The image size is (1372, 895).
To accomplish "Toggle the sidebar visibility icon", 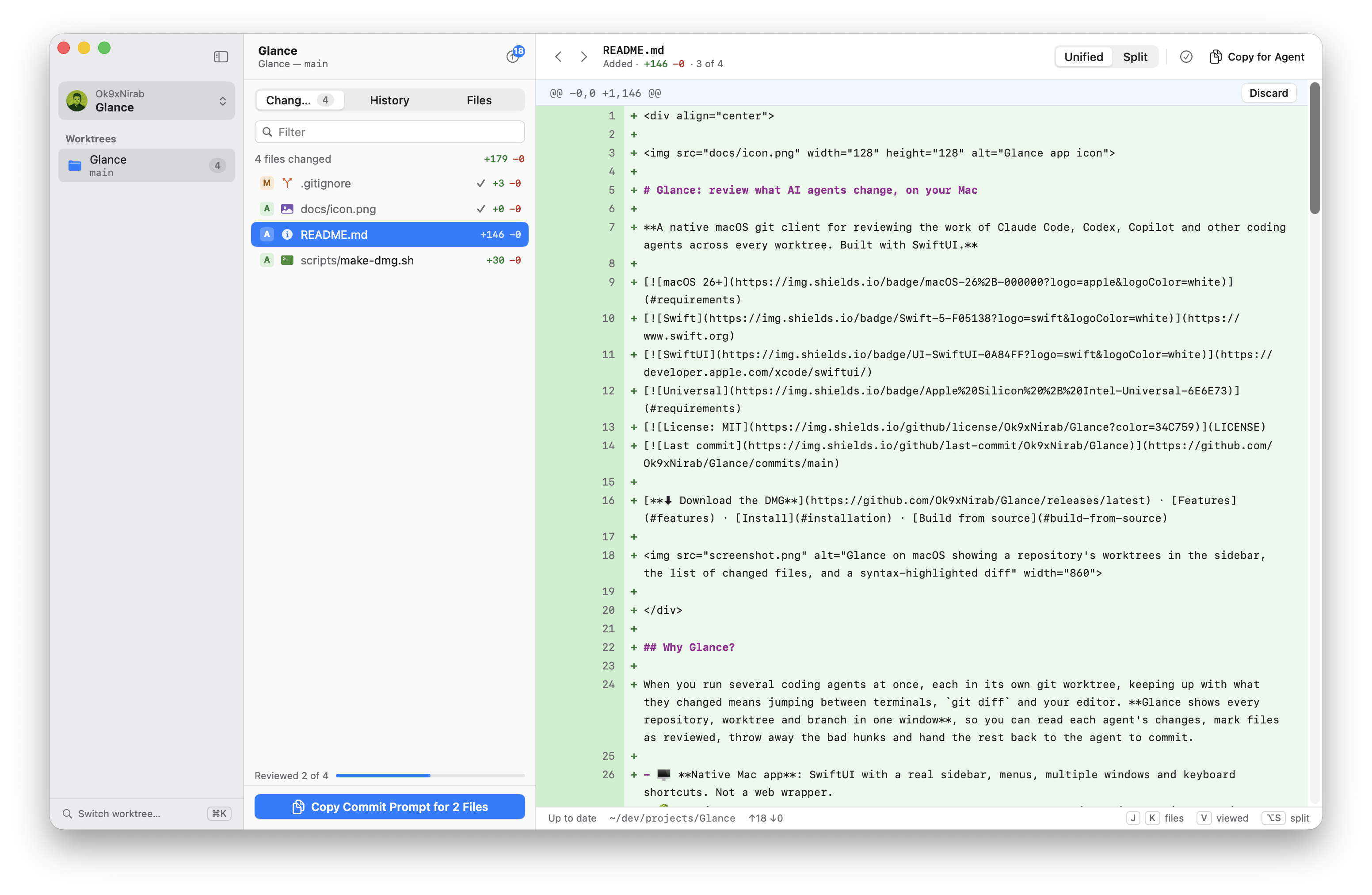I will coord(221,57).
